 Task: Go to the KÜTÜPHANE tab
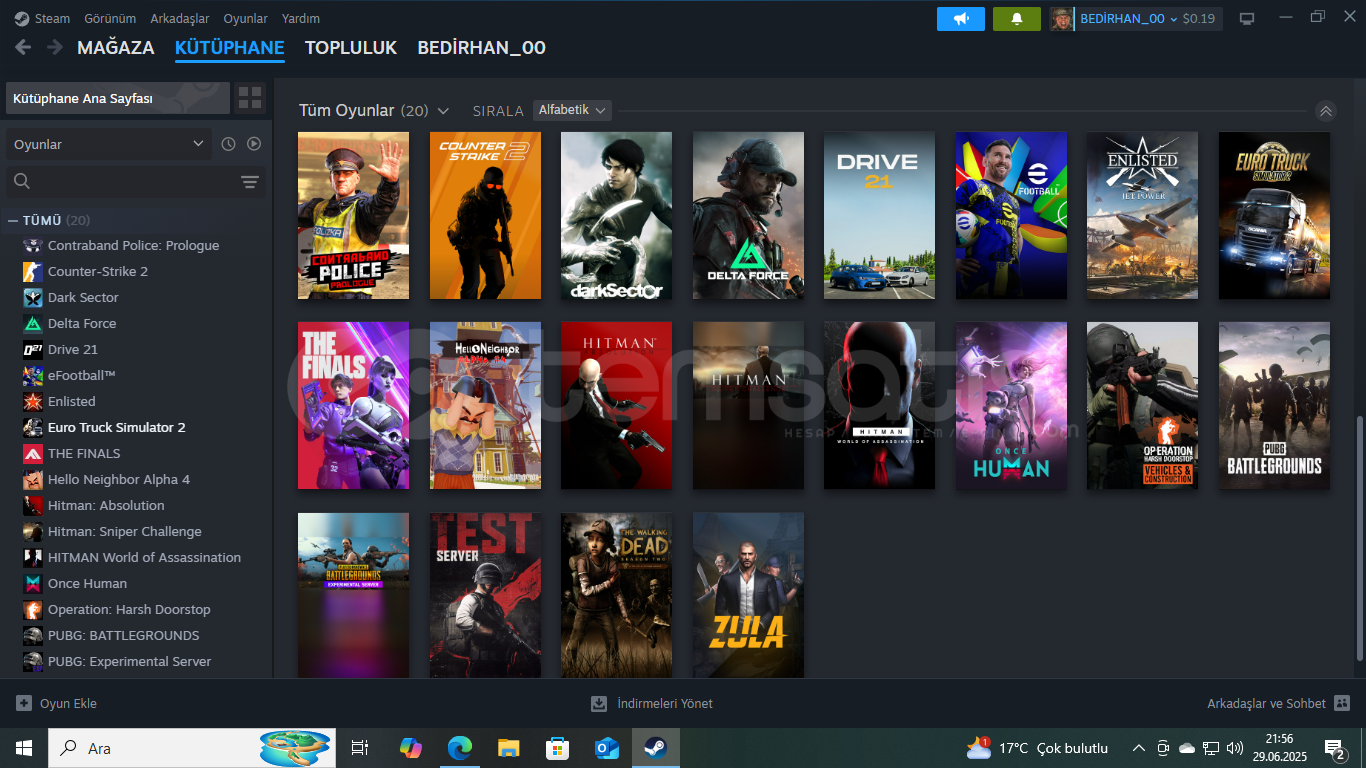tap(230, 48)
